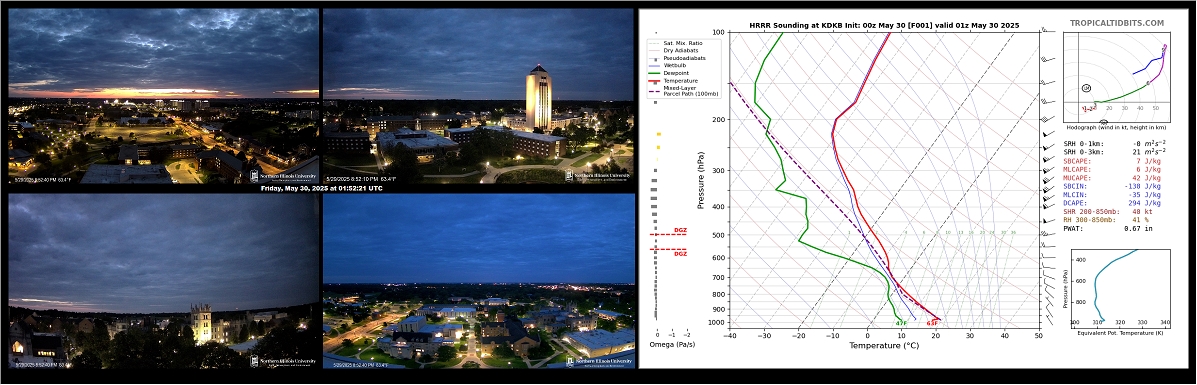Click the NIU logo on the tower webcam
Viewport: 1197px width, 385px height.
tap(599, 176)
